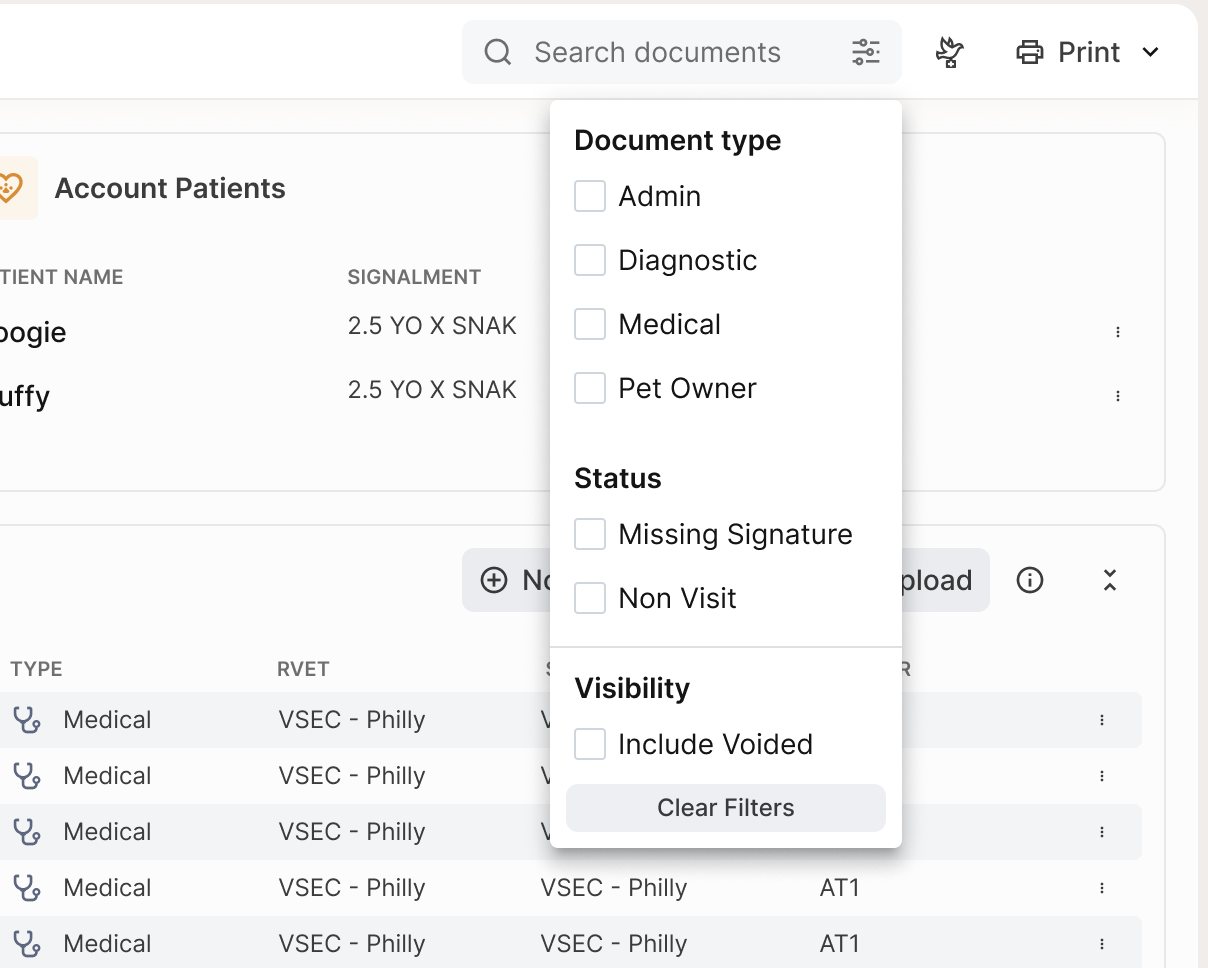Toggle the Missing Signature status checkbox

coord(590,534)
